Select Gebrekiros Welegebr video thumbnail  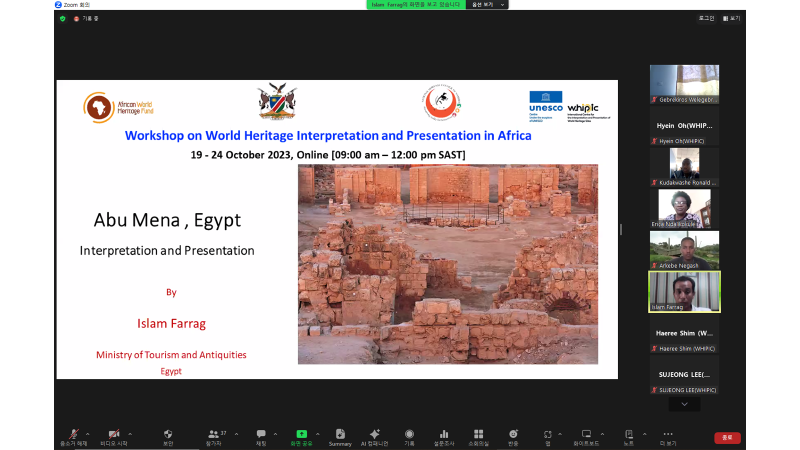click(x=684, y=84)
